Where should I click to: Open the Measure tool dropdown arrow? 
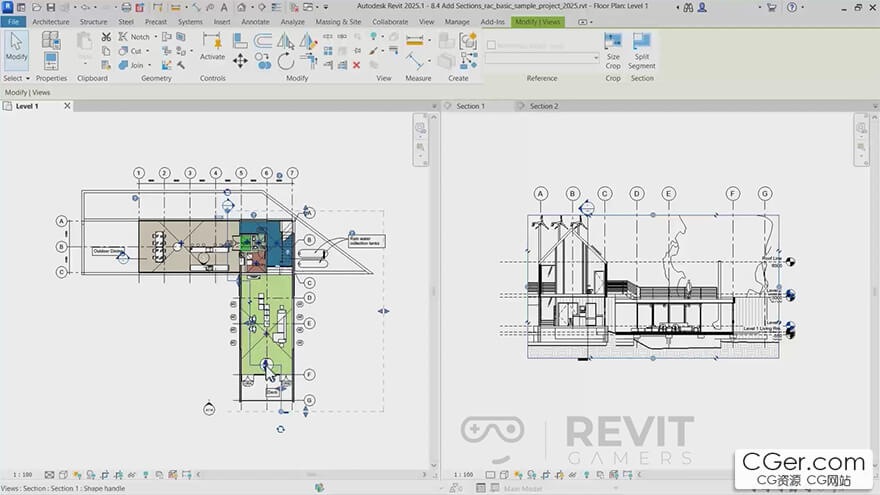(x=429, y=40)
